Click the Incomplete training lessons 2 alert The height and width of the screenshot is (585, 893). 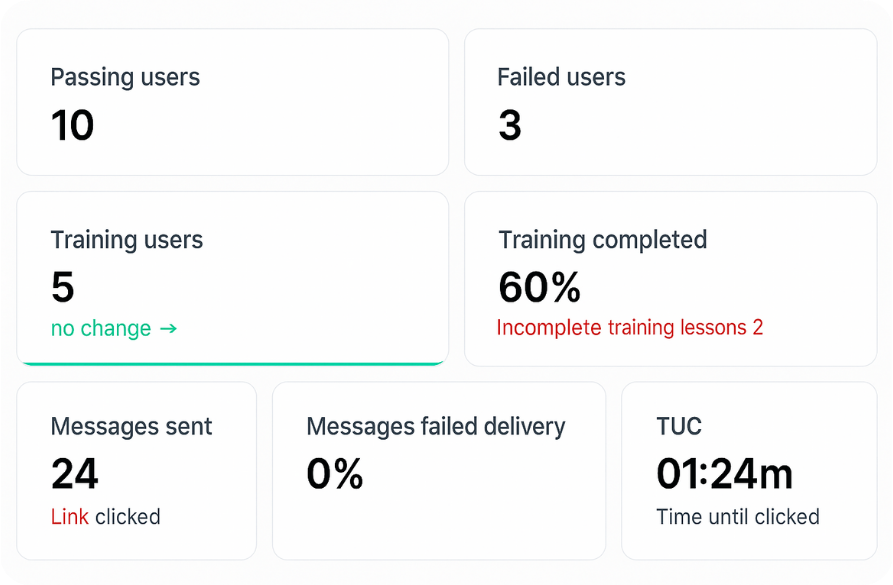(x=630, y=327)
